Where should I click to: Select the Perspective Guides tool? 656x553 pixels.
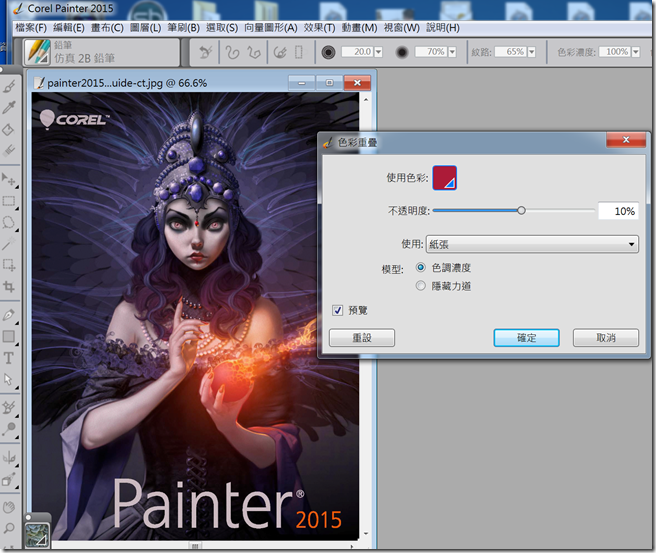pyautogui.click(x=9, y=479)
